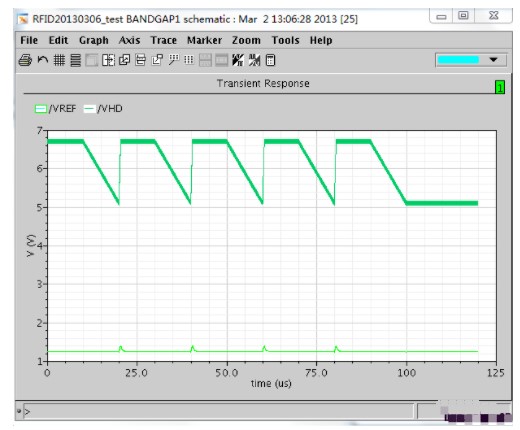Click the Transient Response title
The image size is (520, 430).
point(263,83)
